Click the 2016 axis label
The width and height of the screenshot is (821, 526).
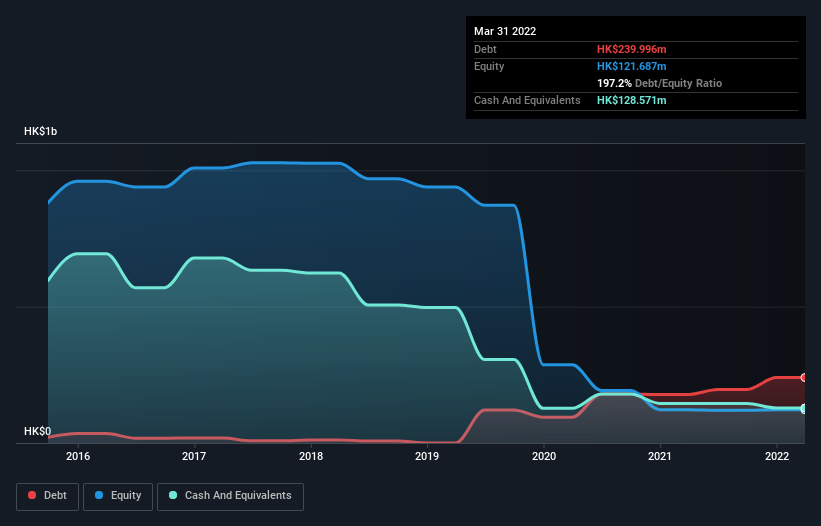coord(78,456)
